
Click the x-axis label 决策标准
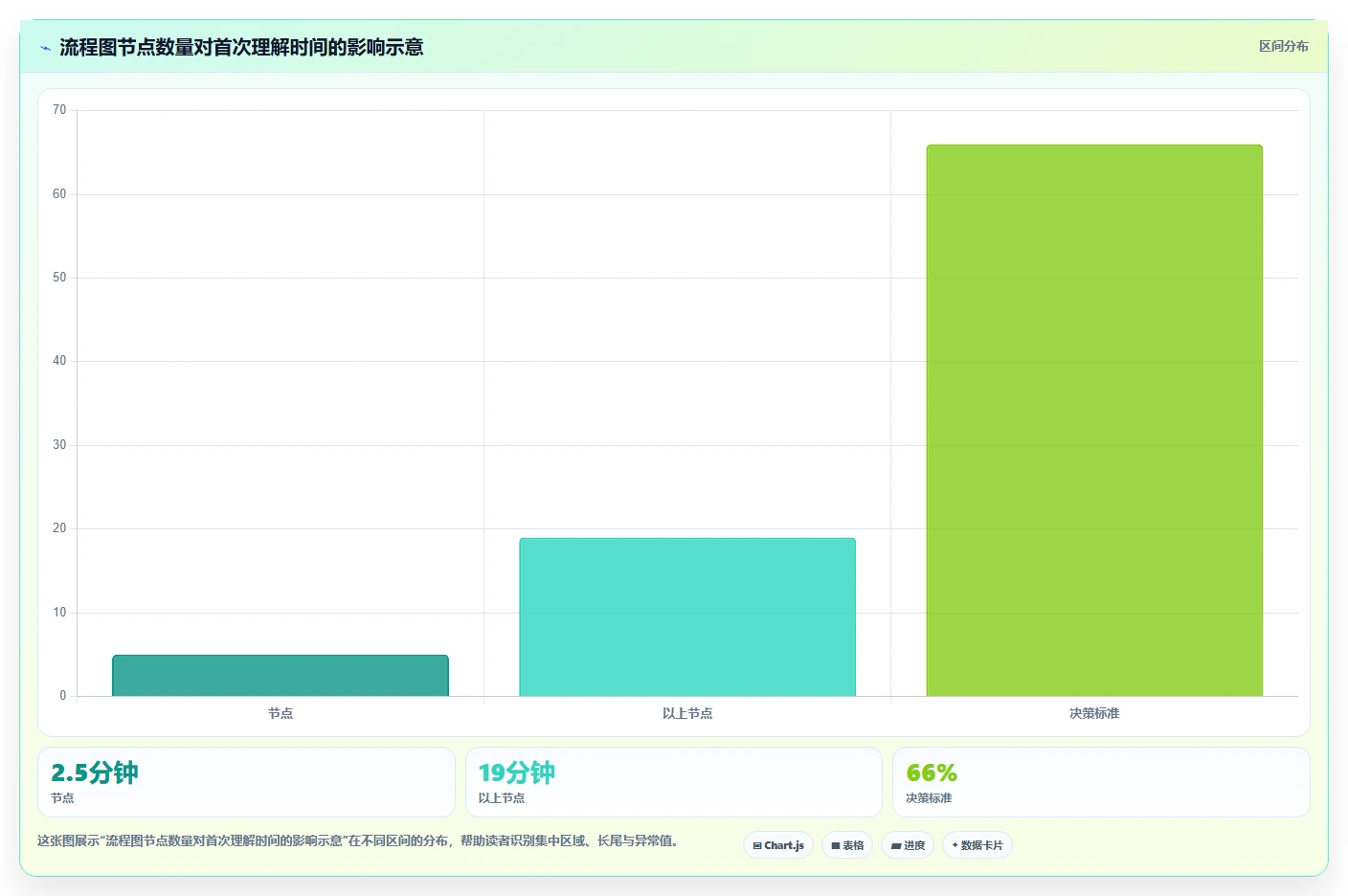[1094, 713]
